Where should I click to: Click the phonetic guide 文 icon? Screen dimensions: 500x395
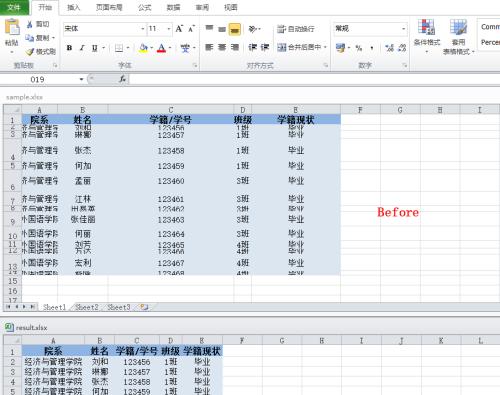(185, 48)
